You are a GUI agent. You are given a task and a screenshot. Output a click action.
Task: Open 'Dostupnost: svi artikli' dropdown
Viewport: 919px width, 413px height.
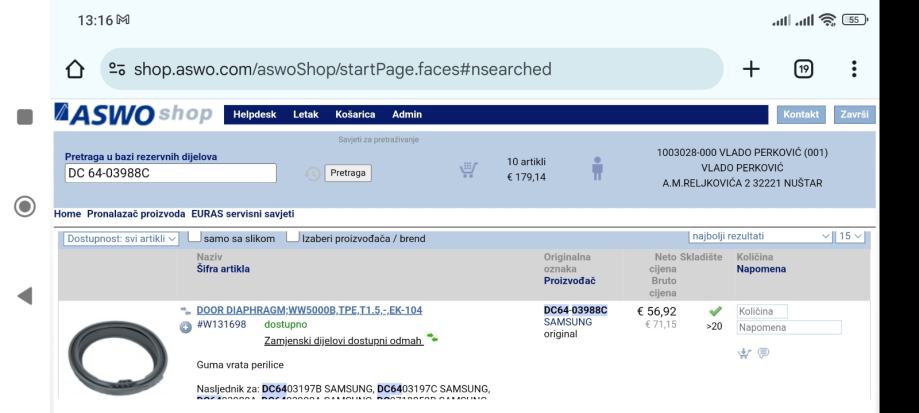coord(121,238)
